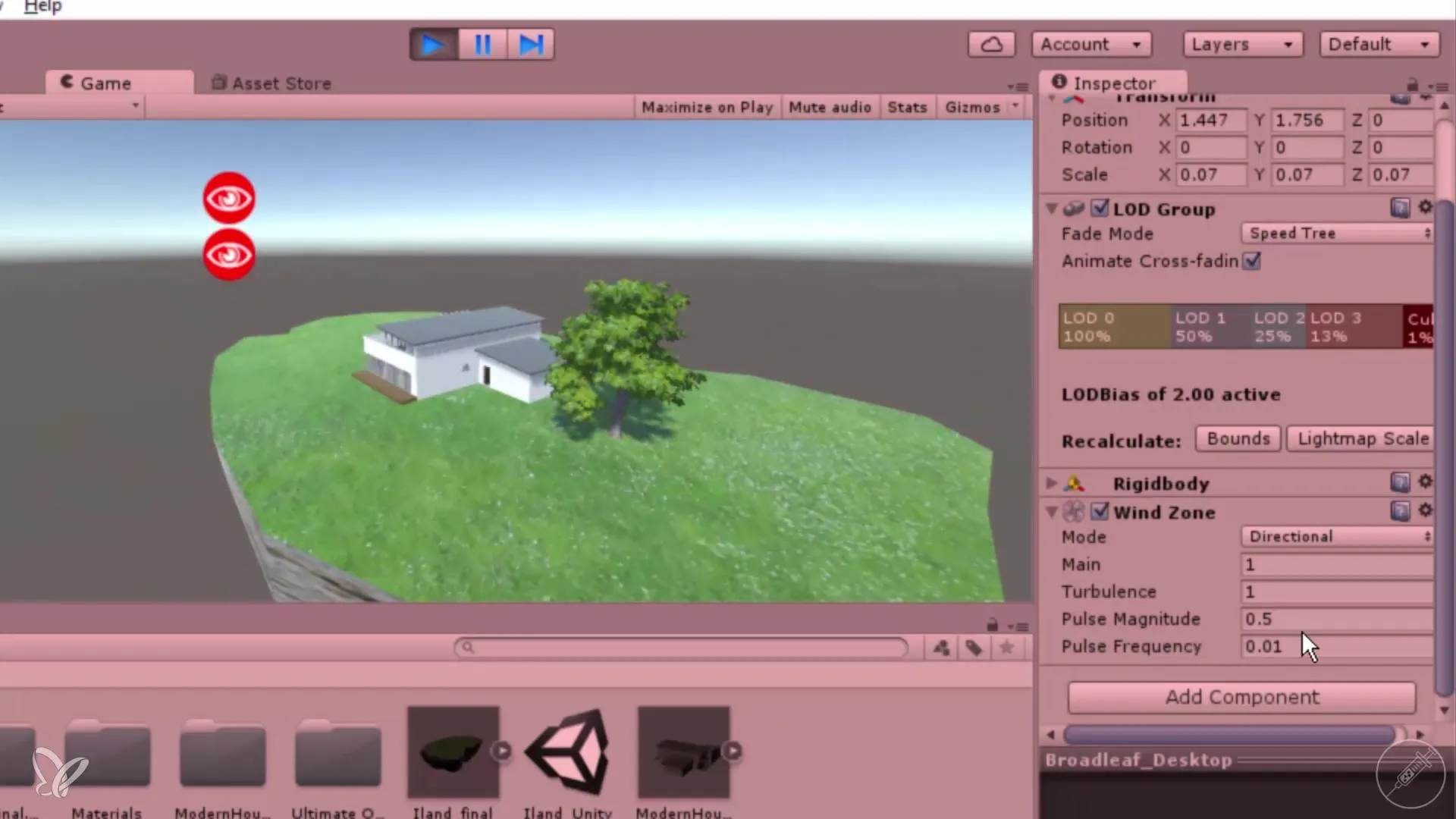Open the Help menu

coord(42,7)
